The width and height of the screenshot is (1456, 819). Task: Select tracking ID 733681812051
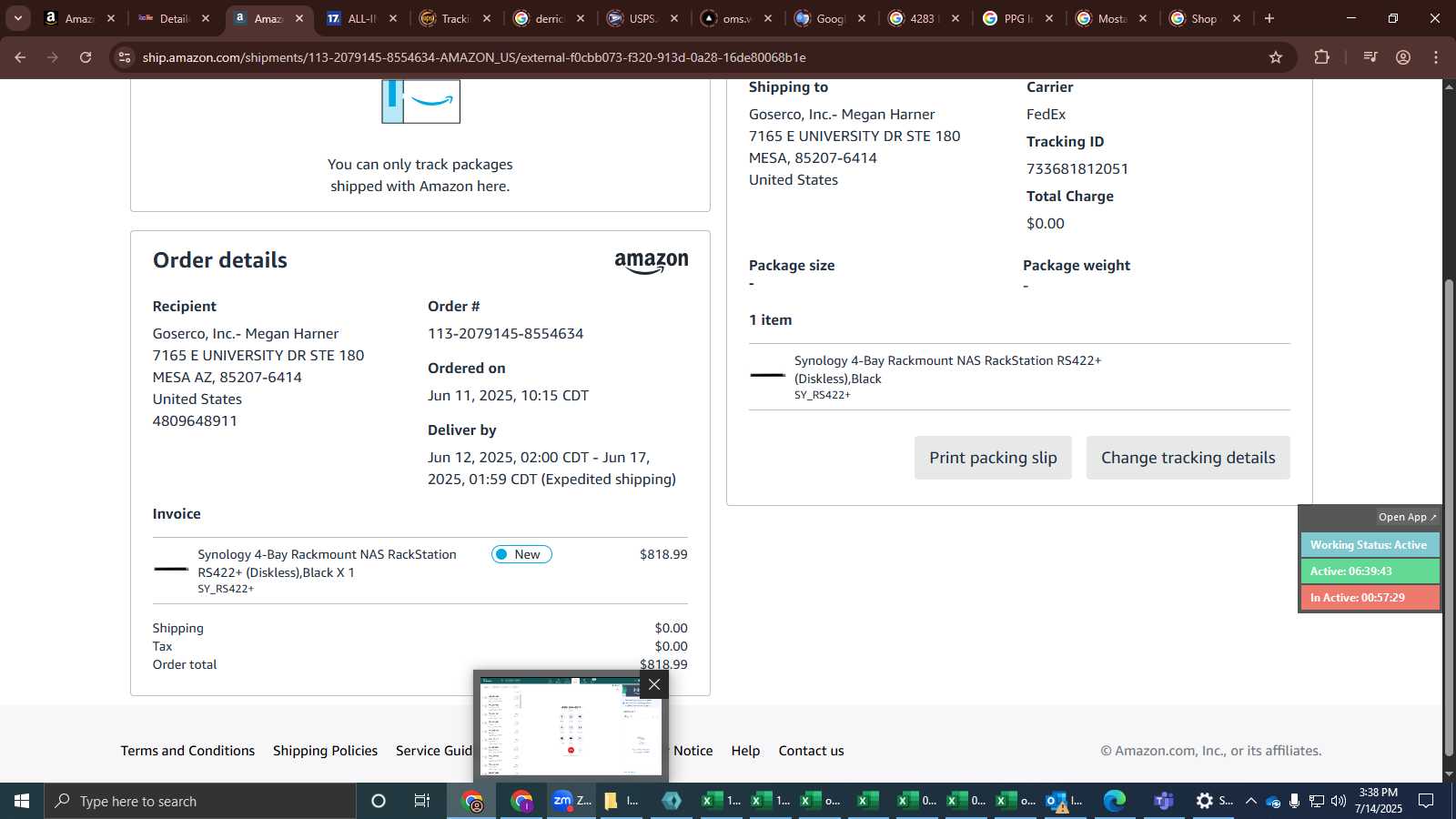pos(1077,168)
